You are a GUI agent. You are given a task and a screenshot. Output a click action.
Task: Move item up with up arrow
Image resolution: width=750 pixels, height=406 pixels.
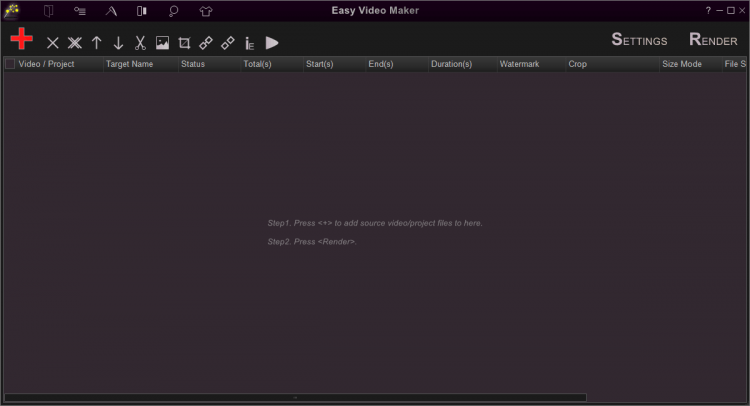(x=97, y=43)
